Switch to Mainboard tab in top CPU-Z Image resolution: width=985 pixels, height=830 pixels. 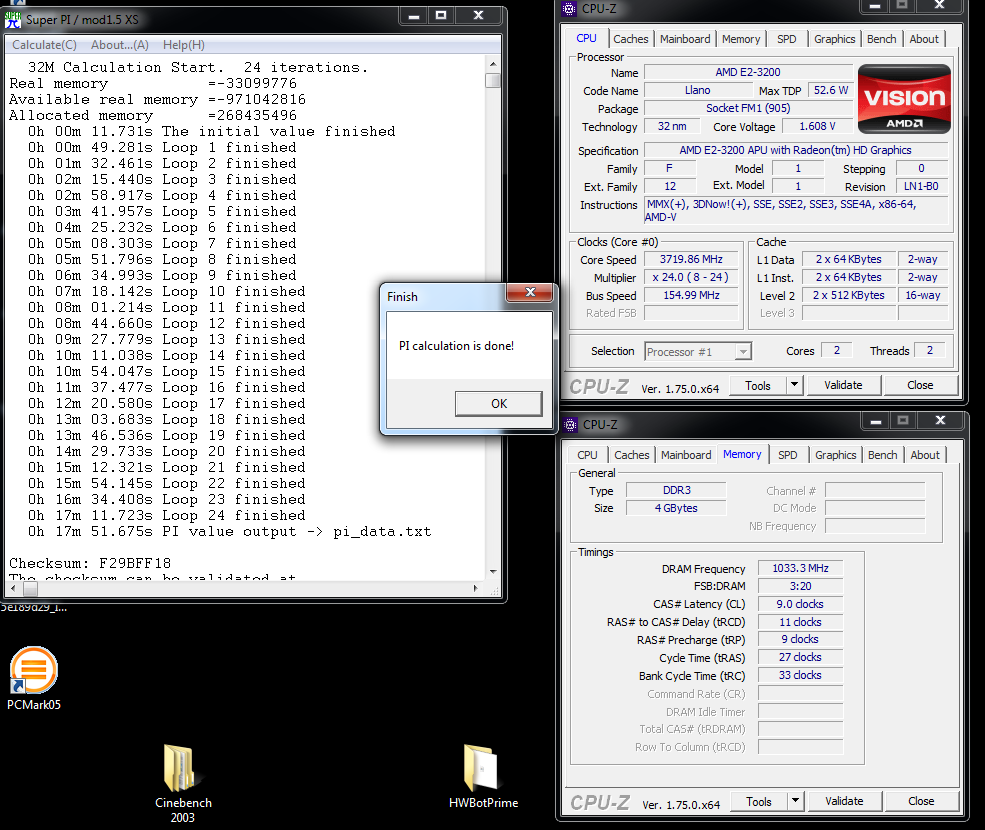[x=685, y=39]
